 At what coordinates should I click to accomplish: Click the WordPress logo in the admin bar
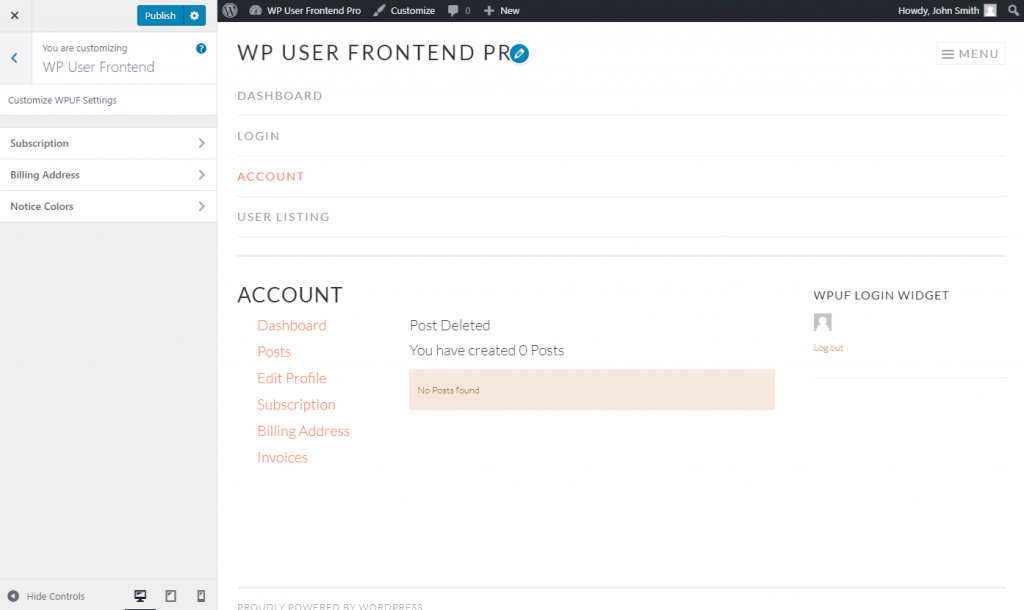click(229, 10)
